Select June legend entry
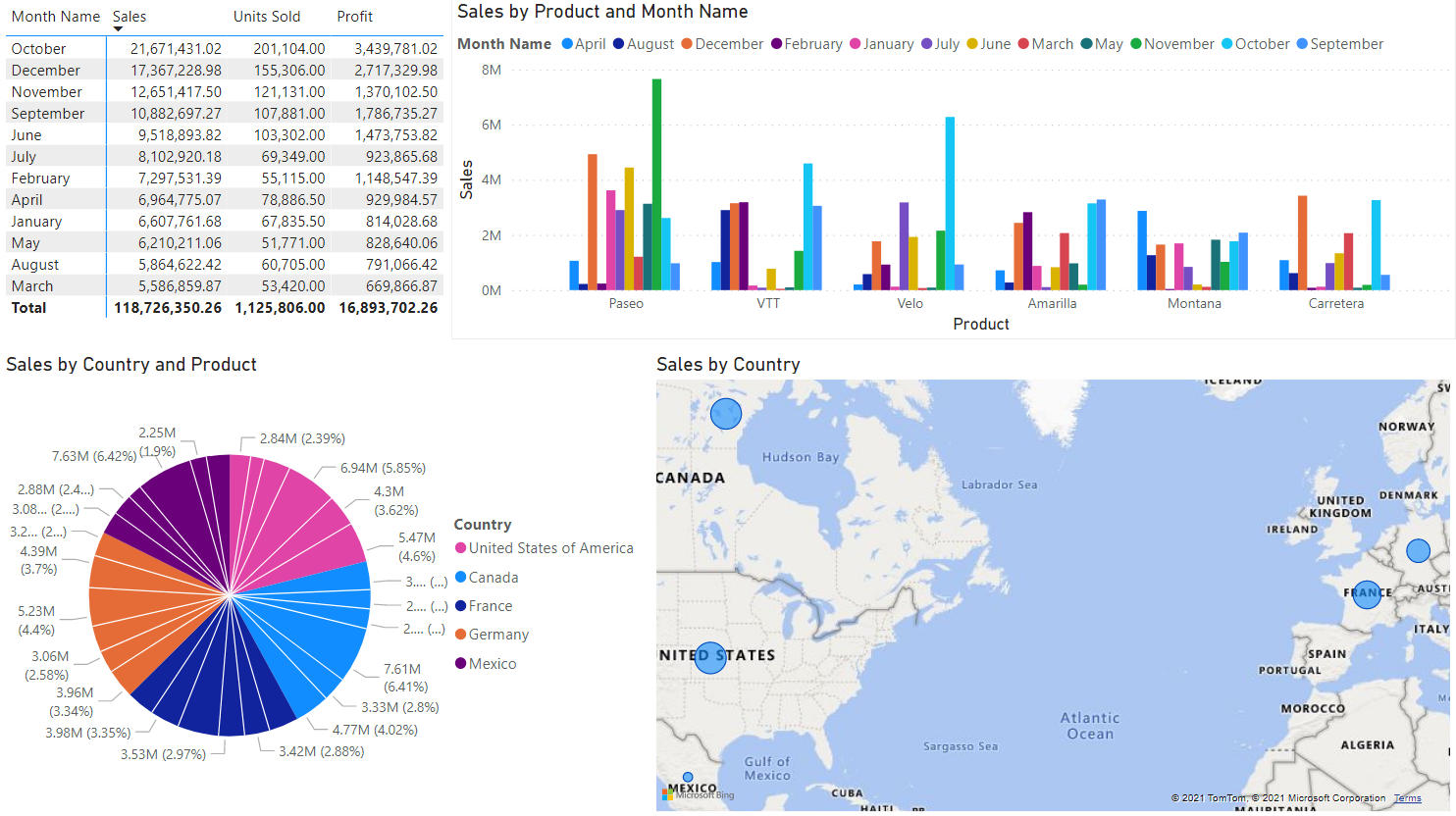Screen dimensions: 1456x816 click(989, 44)
